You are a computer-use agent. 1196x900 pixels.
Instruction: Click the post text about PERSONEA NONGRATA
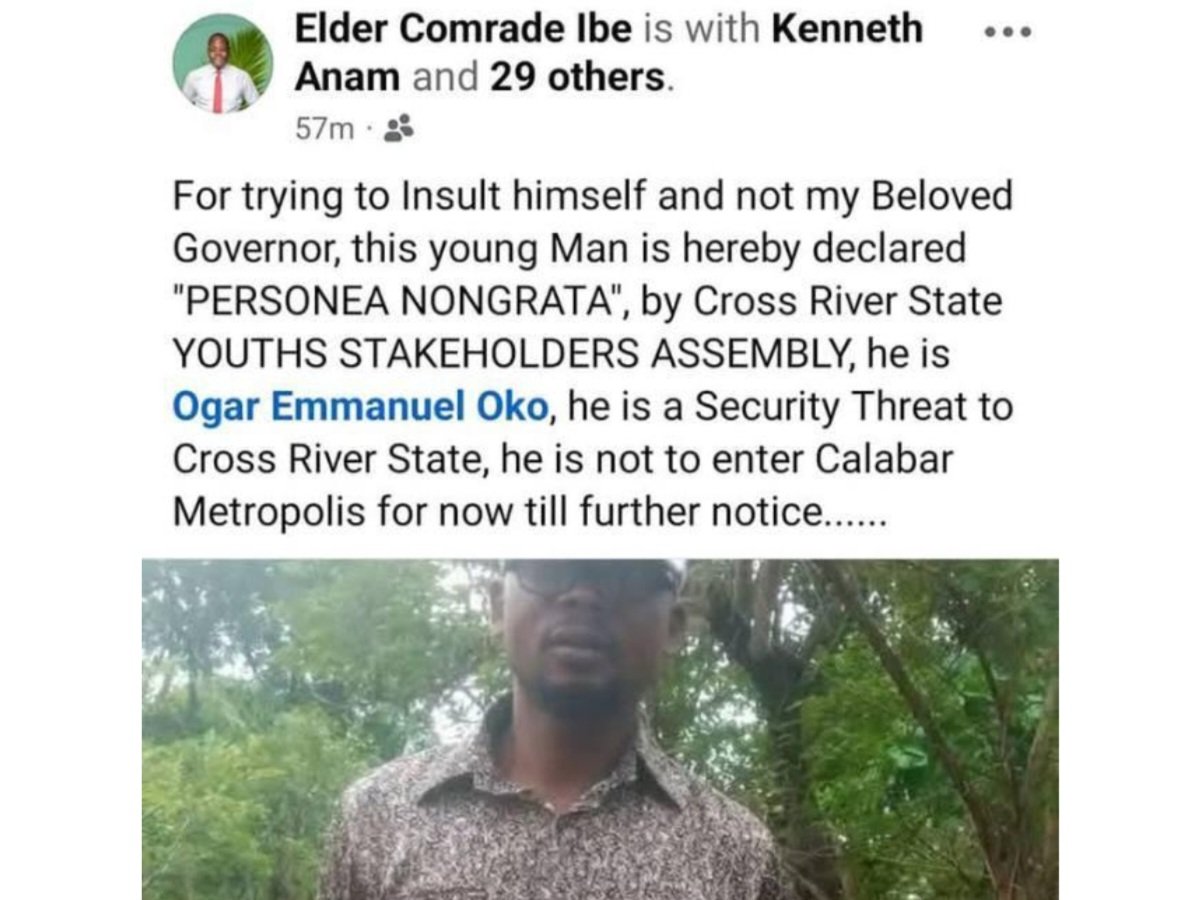(593, 353)
